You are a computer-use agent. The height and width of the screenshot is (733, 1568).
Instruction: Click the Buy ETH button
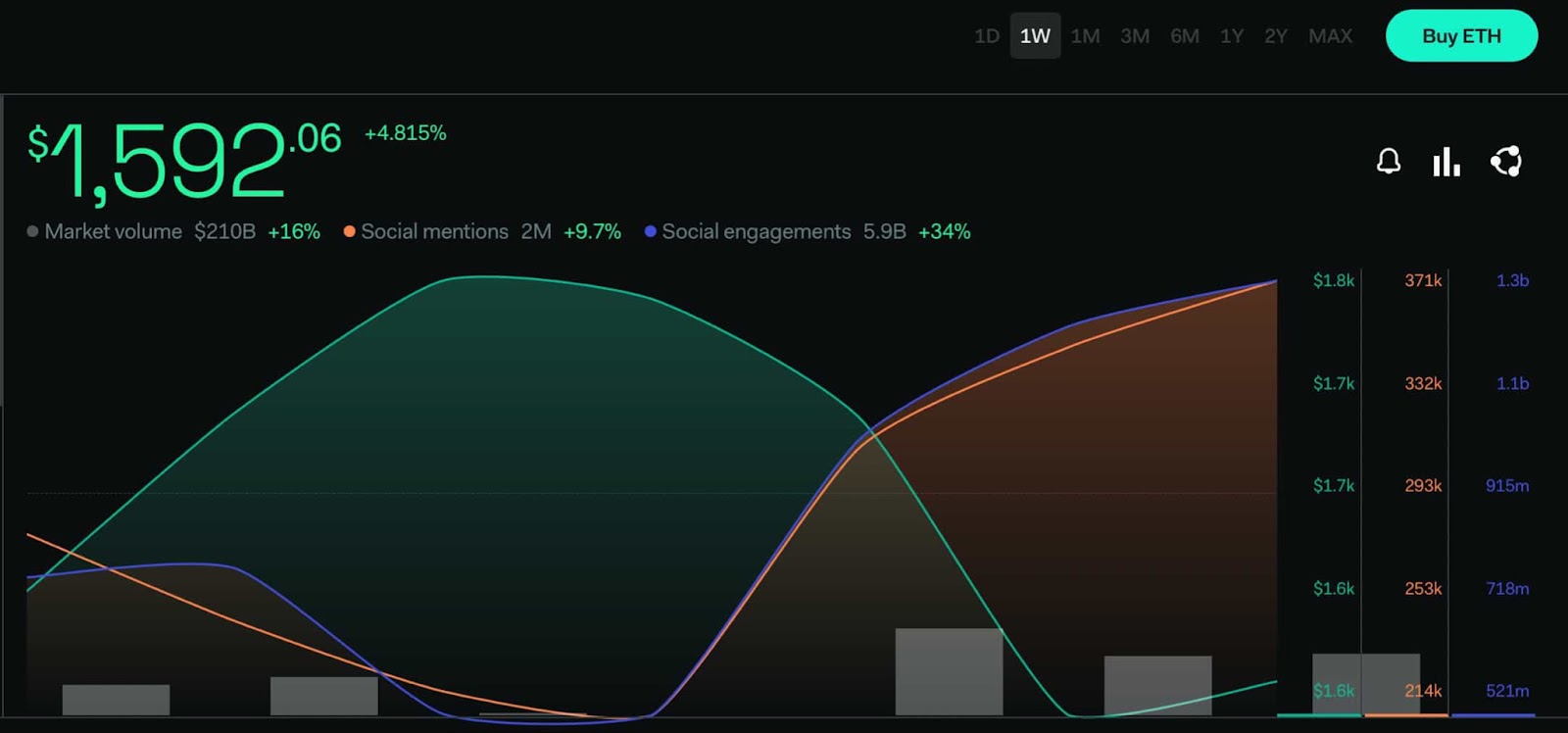1461,36
